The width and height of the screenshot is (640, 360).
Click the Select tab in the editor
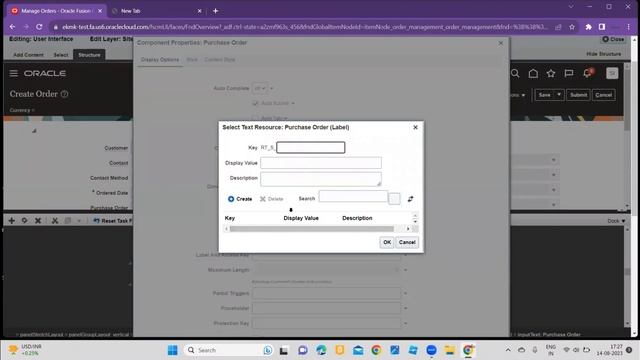coord(61,55)
